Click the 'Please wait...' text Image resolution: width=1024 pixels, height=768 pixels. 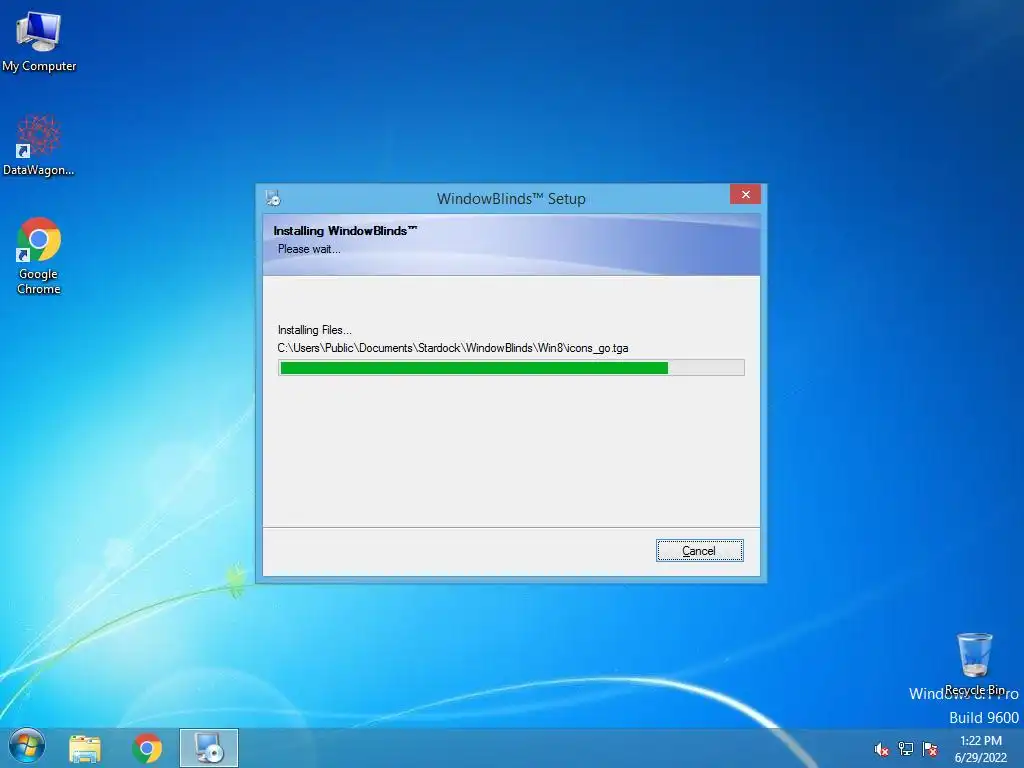(x=309, y=249)
